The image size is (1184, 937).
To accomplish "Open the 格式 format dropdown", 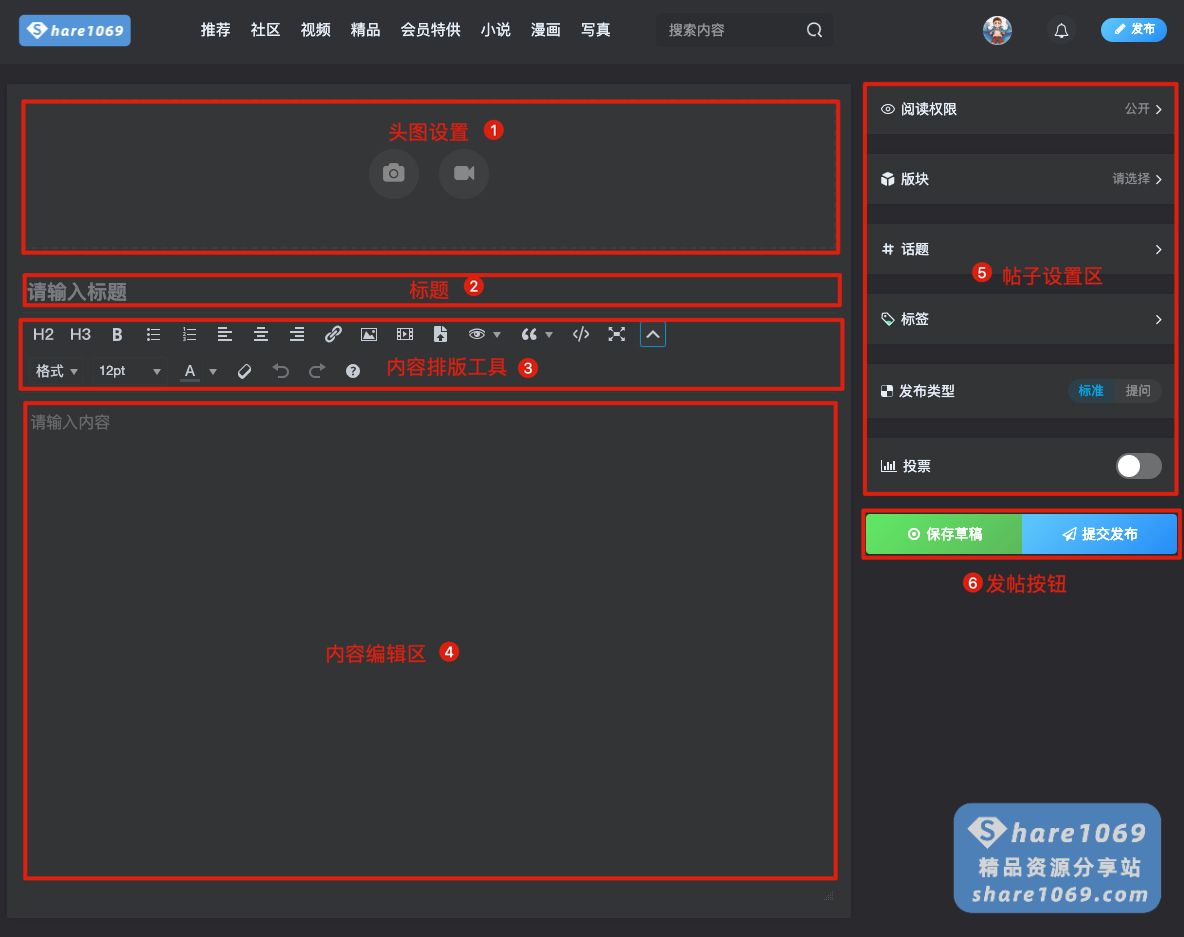I will (x=57, y=371).
